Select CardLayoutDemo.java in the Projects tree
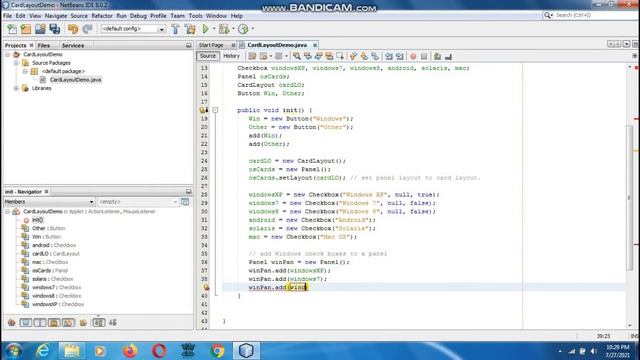 click(x=76, y=80)
